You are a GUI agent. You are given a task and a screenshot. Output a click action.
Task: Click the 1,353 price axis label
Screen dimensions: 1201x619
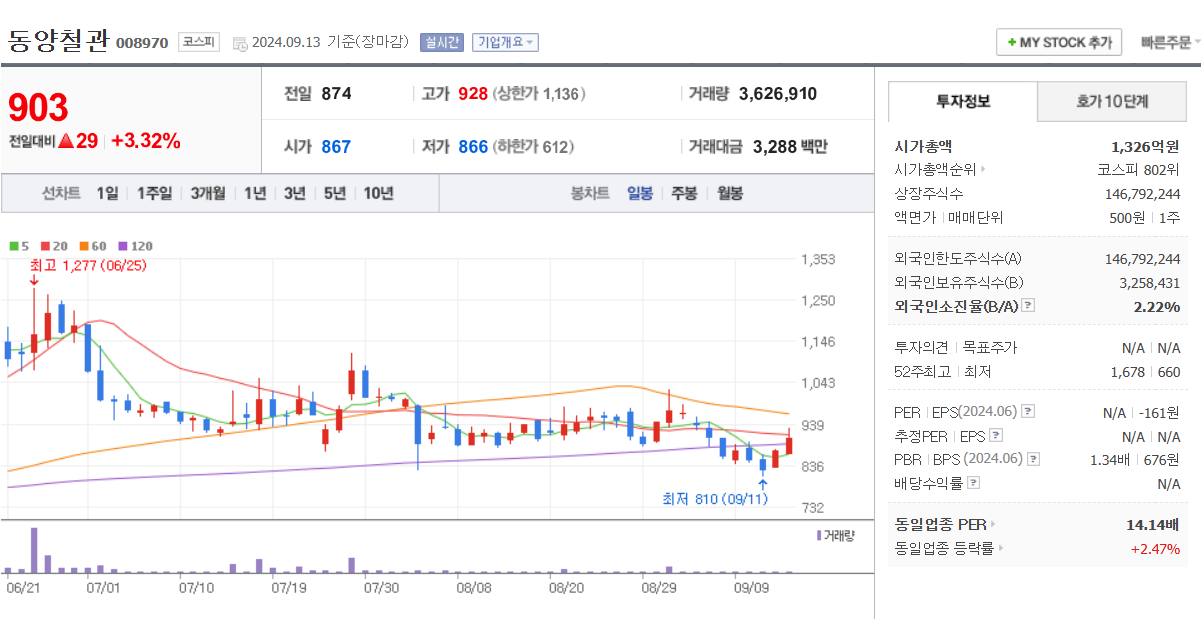(x=817, y=259)
